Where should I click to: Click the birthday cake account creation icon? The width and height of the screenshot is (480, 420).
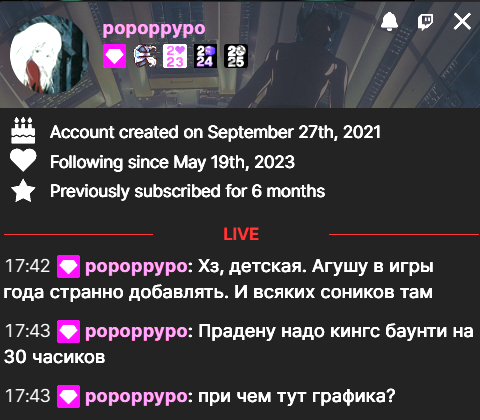(x=23, y=131)
